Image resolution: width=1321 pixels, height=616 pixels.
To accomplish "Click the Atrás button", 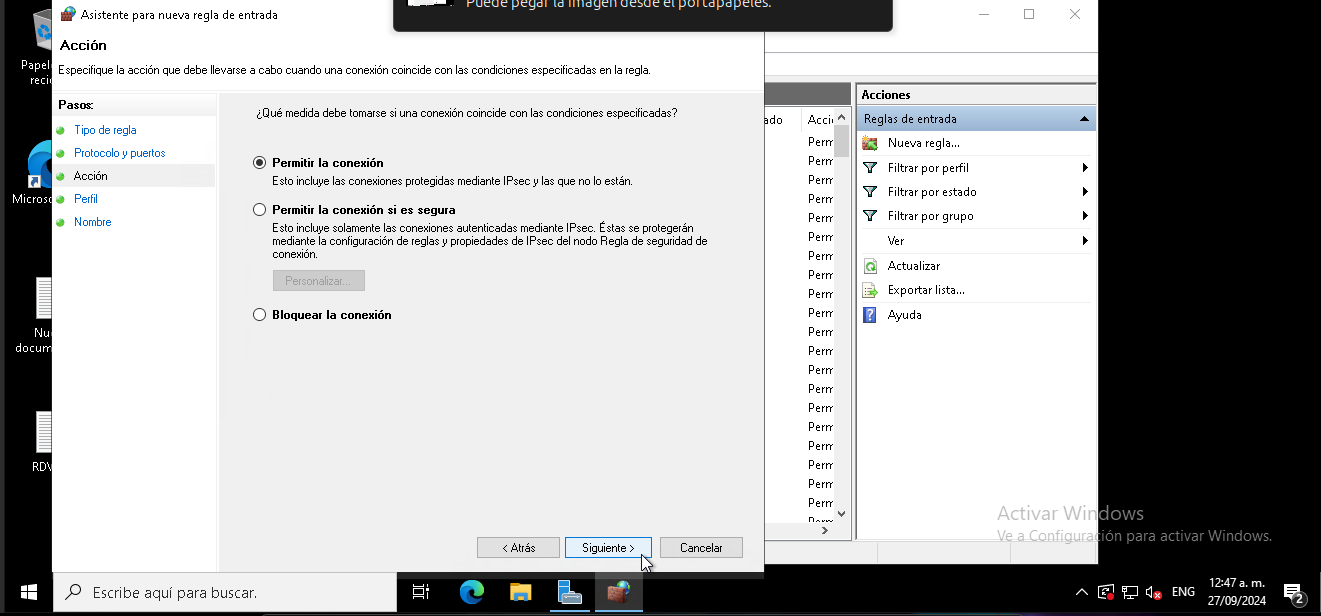I will click(x=518, y=548).
